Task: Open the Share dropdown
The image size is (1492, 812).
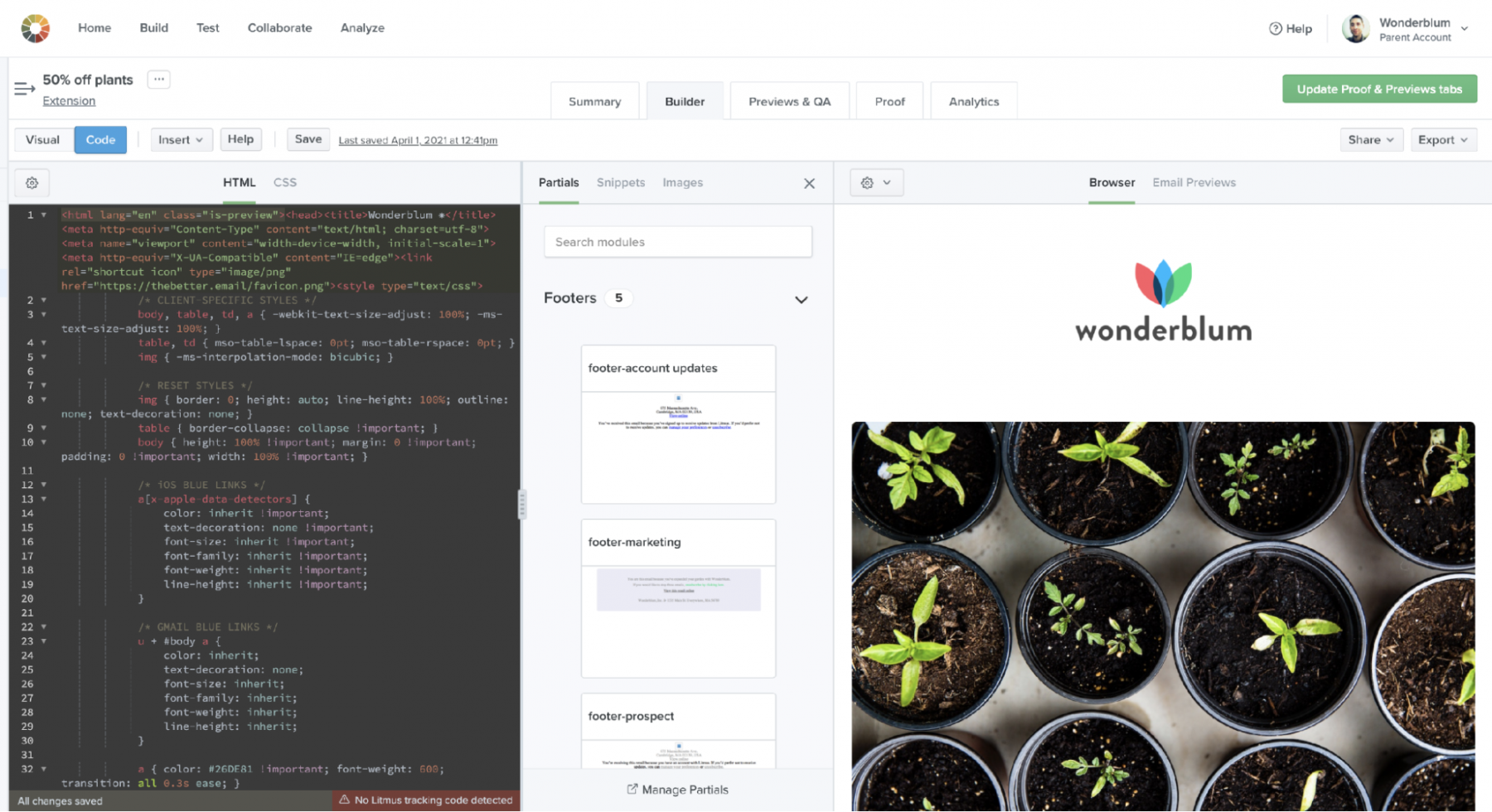Action: pyautogui.click(x=1370, y=139)
